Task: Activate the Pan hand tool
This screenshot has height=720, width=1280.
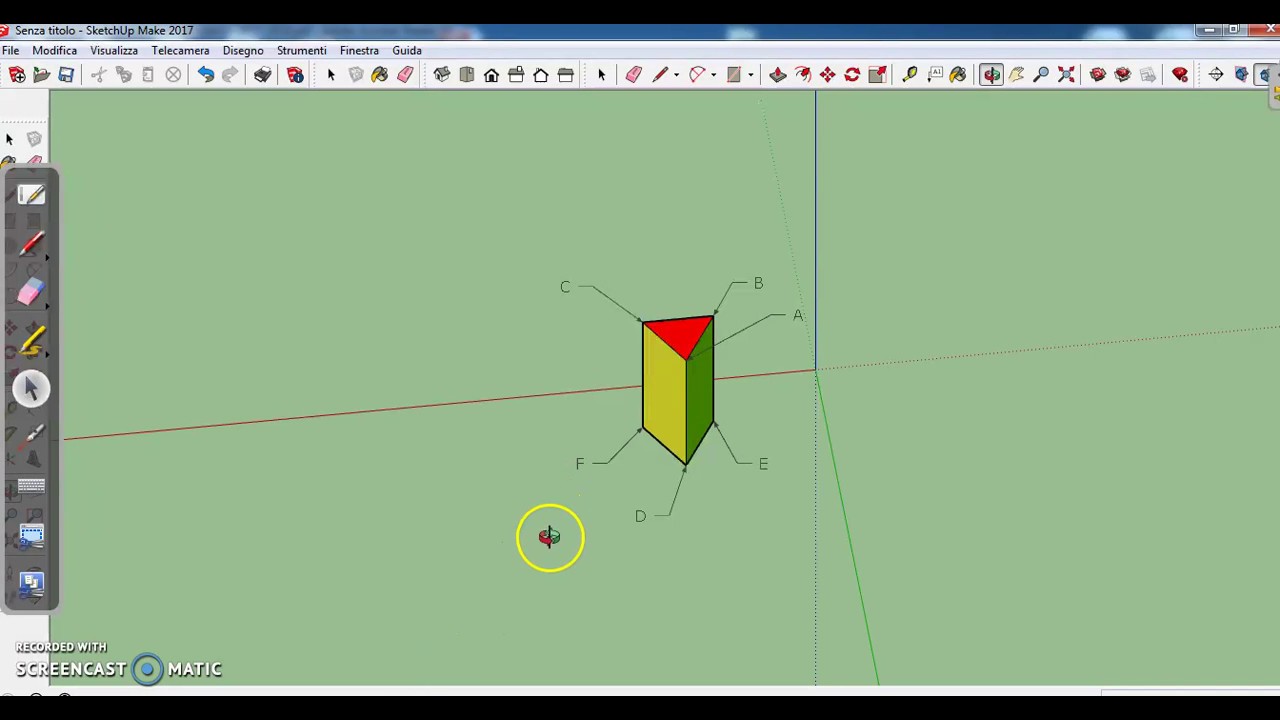Action: pos(1016,75)
